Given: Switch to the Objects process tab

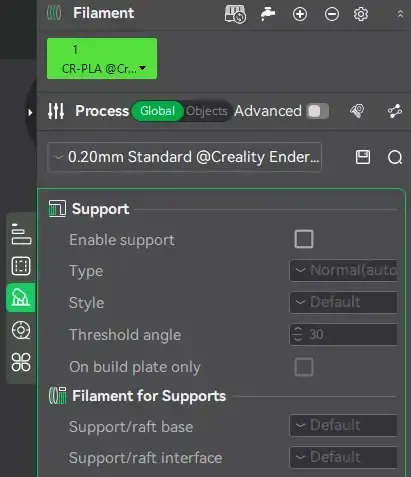Looking at the screenshot, I should click(x=207, y=111).
